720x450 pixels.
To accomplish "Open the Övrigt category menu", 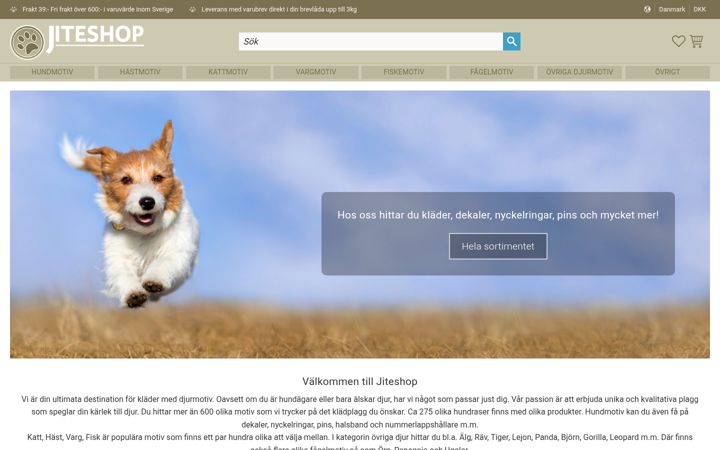I will [667, 72].
